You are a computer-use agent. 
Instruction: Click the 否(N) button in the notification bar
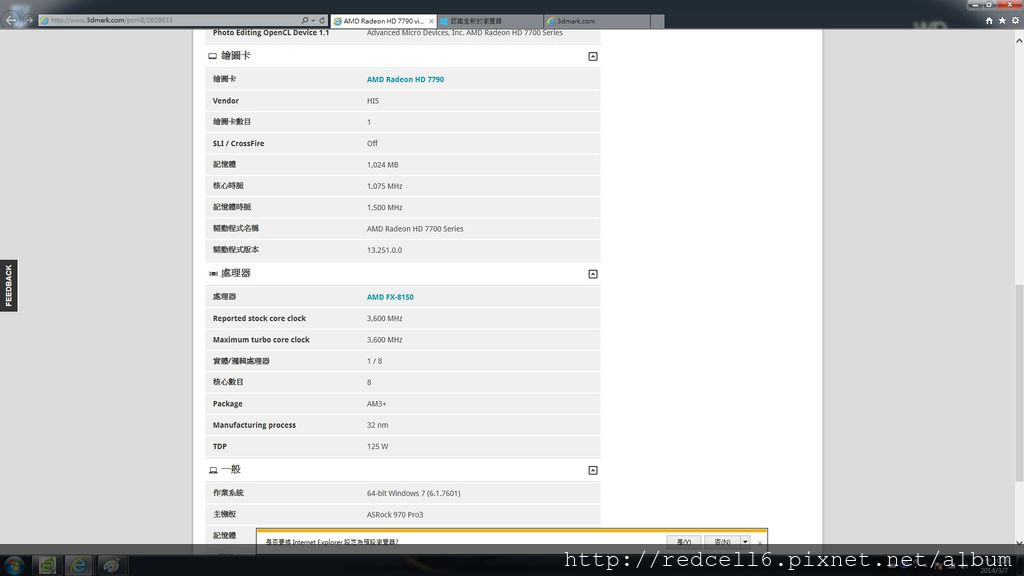[722, 541]
